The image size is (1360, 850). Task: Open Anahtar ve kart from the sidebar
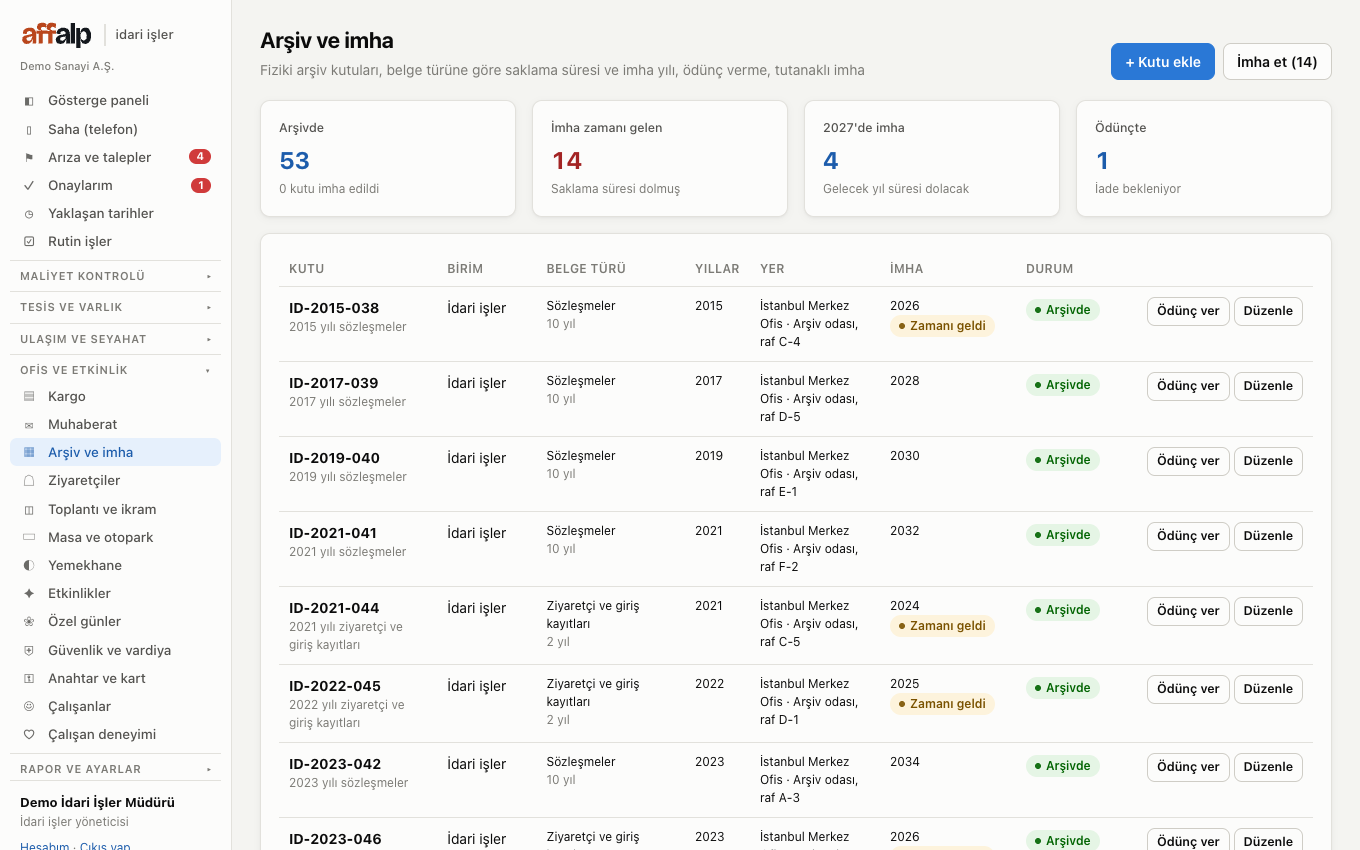pyautogui.click(x=115, y=678)
